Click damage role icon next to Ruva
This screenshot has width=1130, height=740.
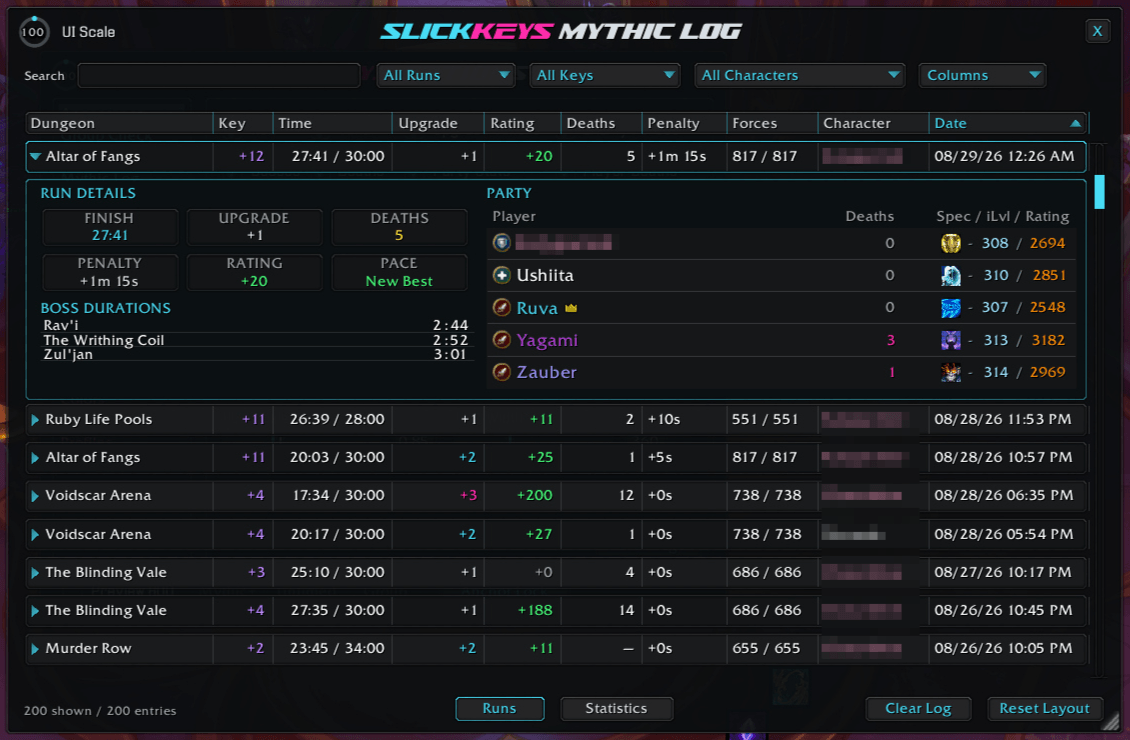502,308
